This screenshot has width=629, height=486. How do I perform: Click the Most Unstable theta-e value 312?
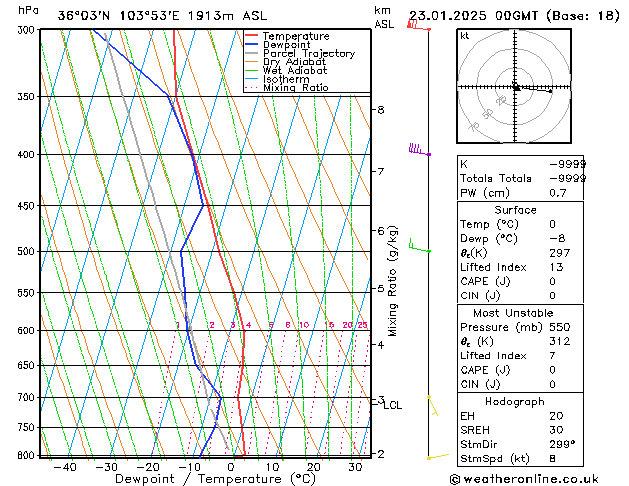560,341
